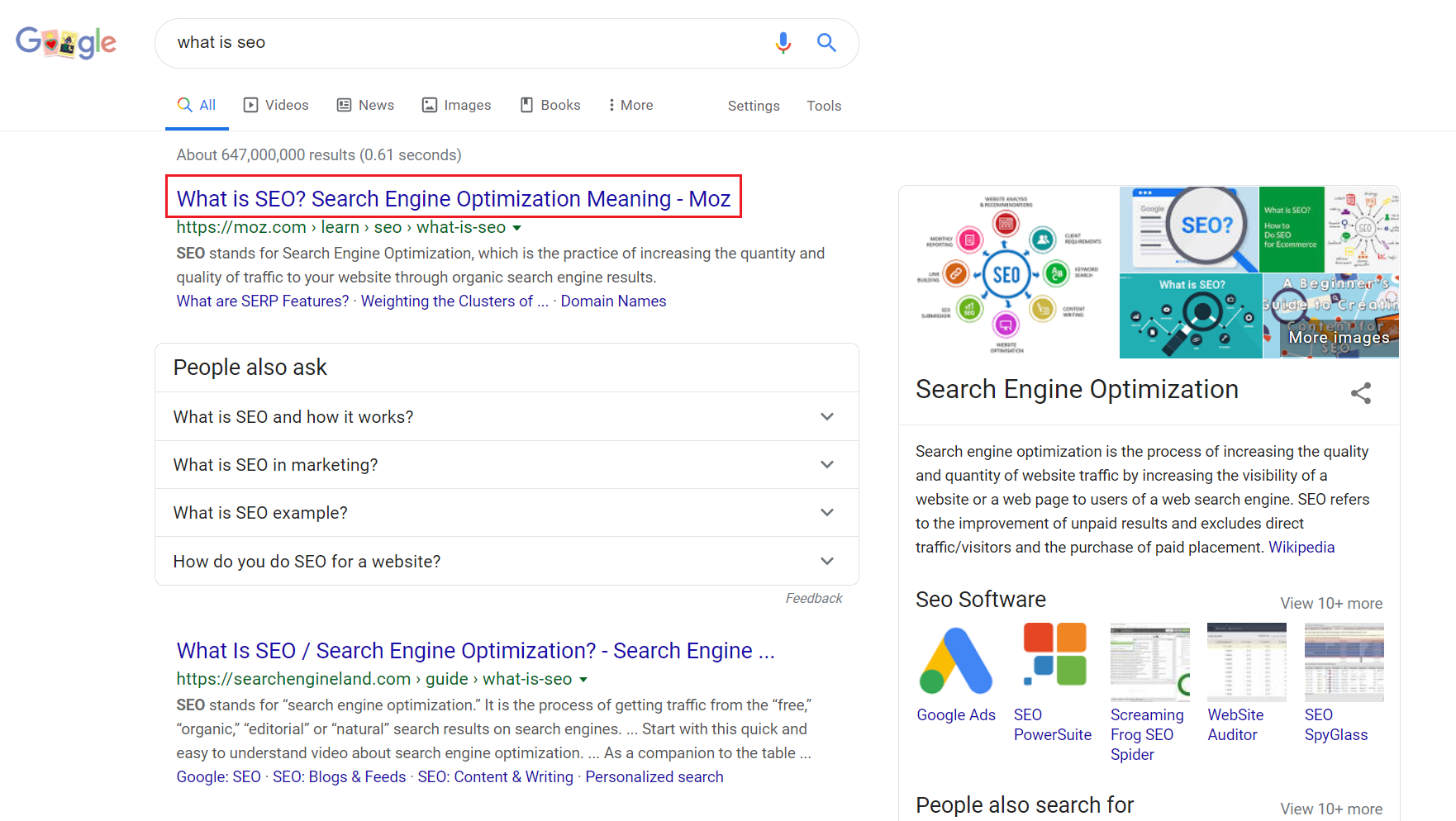The width and height of the screenshot is (1456, 821).
Task: Switch to the News tab
Action: click(365, 105)
